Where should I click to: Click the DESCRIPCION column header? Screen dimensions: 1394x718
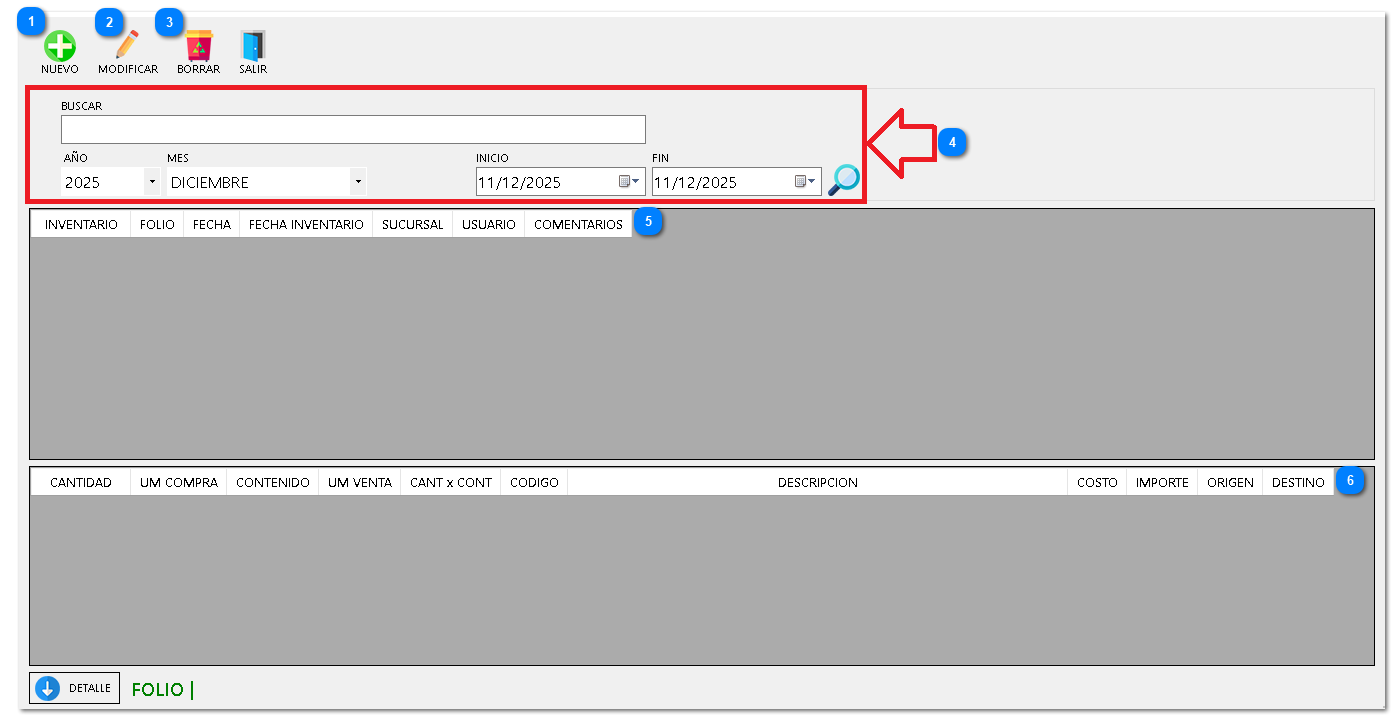coord(817,482)
